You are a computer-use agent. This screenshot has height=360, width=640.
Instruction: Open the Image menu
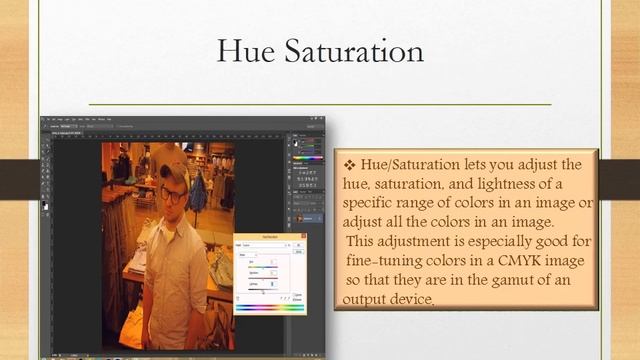click(60, 119)
